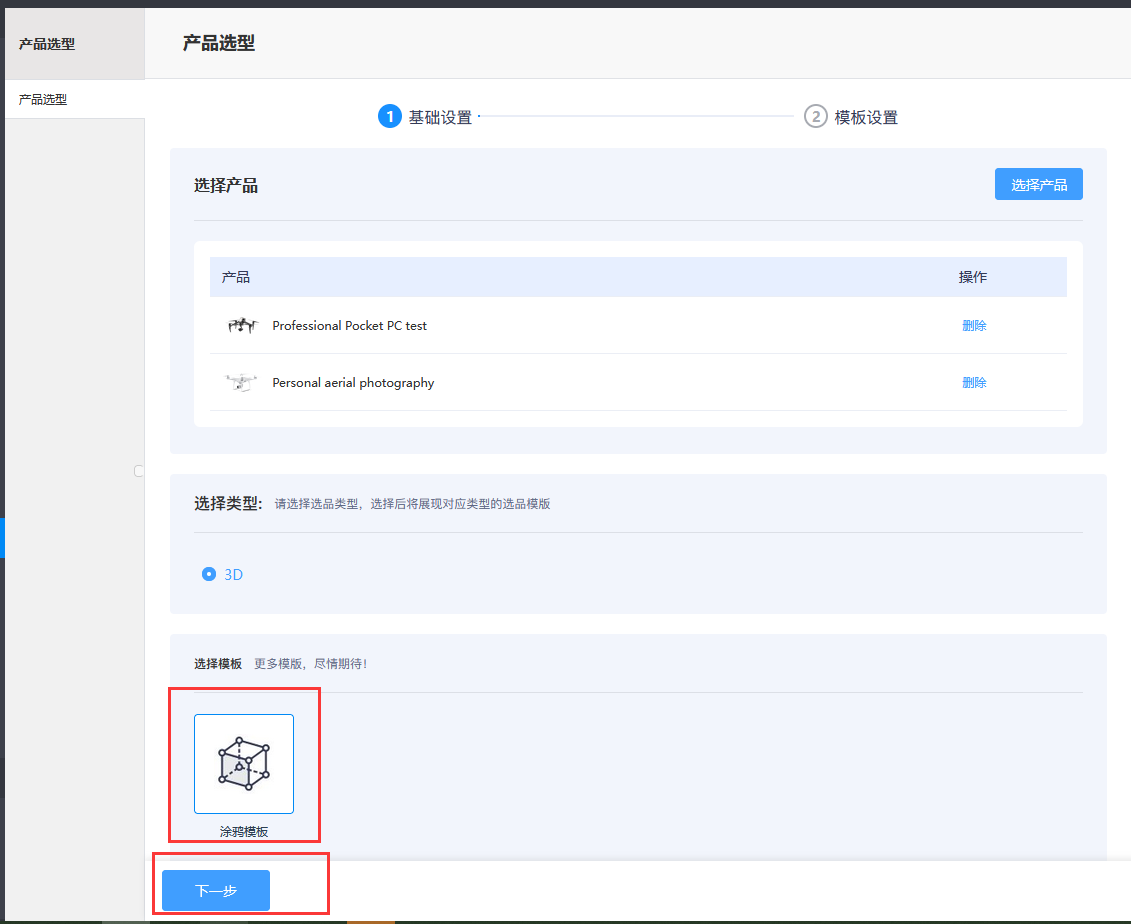This screenshot has height=924, width=1131.
Task: Click the 选择产品 blue button
Action: point(1038,183)
